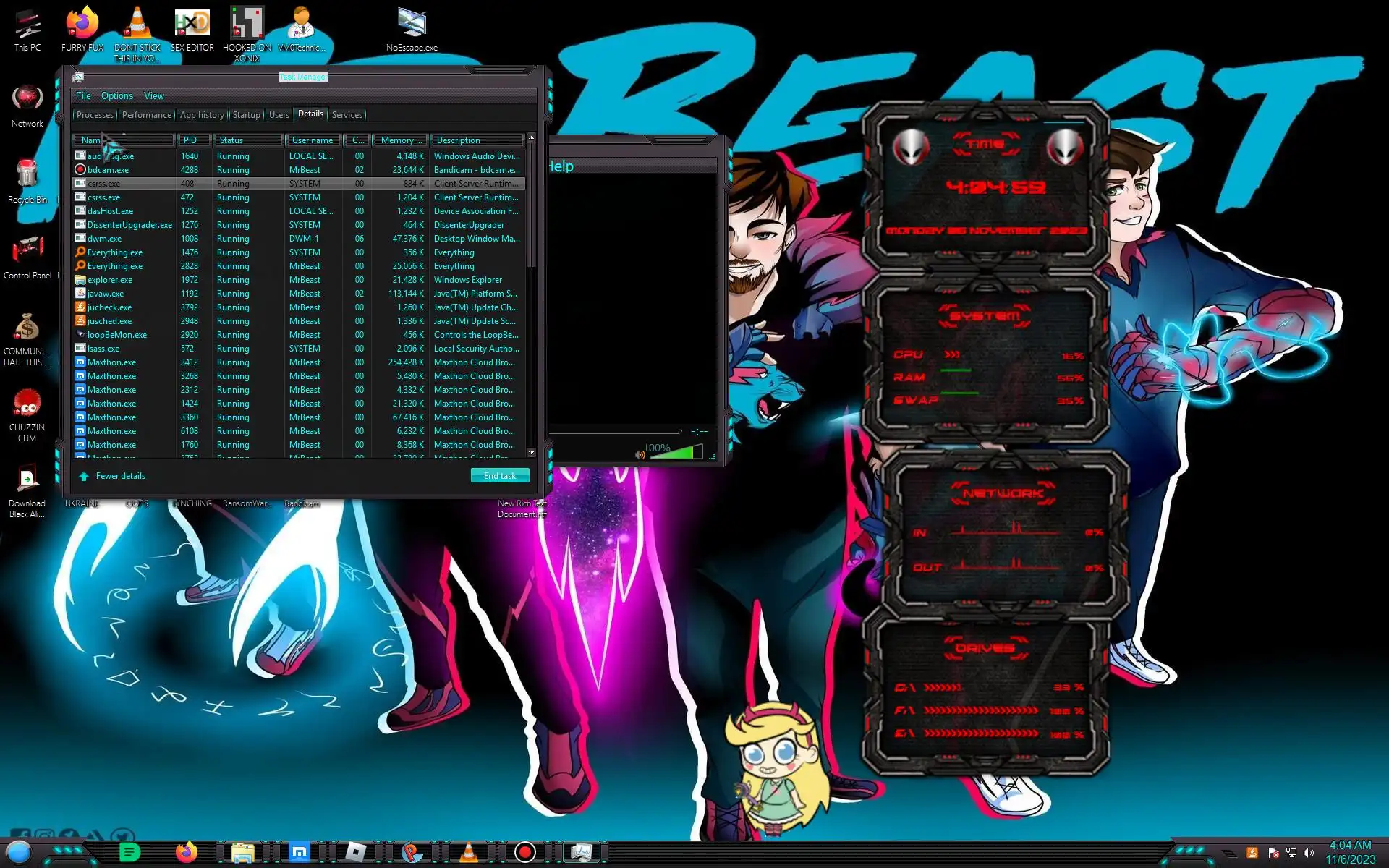The image size is (1389, 868).
Task: Click the Maxthon browser taskbar icon
Action: pyautogui.click(x=299, y=852)
